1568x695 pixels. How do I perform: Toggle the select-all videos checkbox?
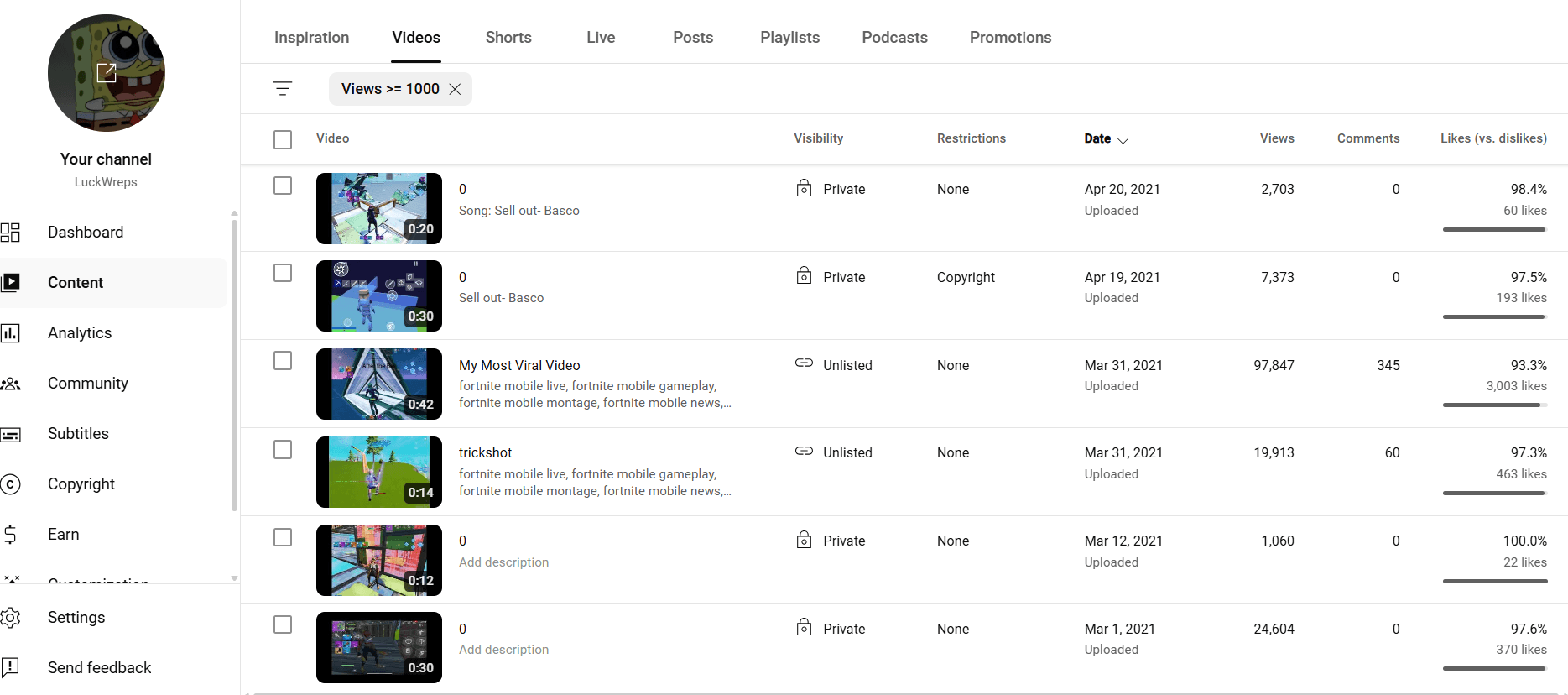[283, 139]
